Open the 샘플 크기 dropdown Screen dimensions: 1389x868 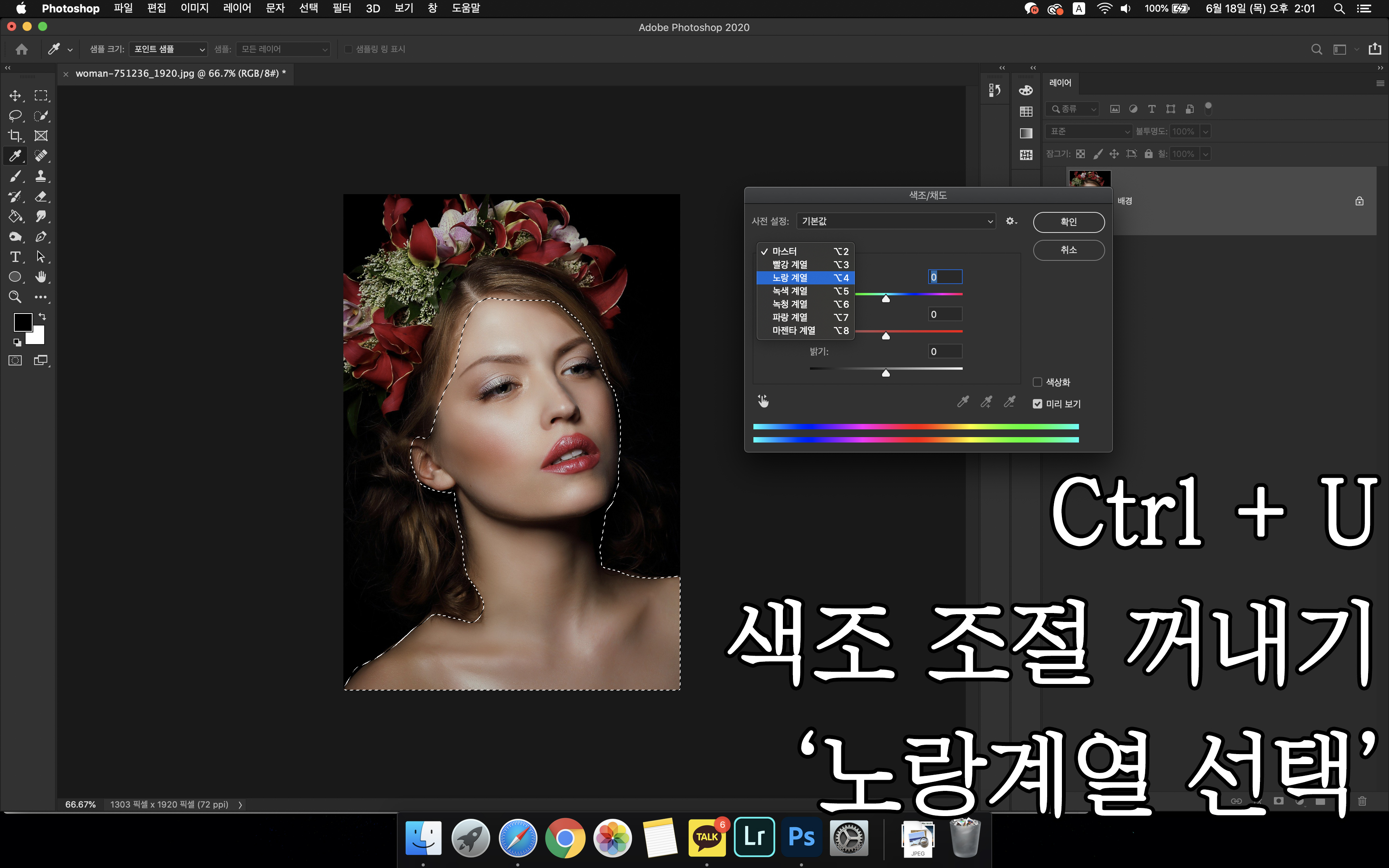pyautogui.click(x=167, y=49)
